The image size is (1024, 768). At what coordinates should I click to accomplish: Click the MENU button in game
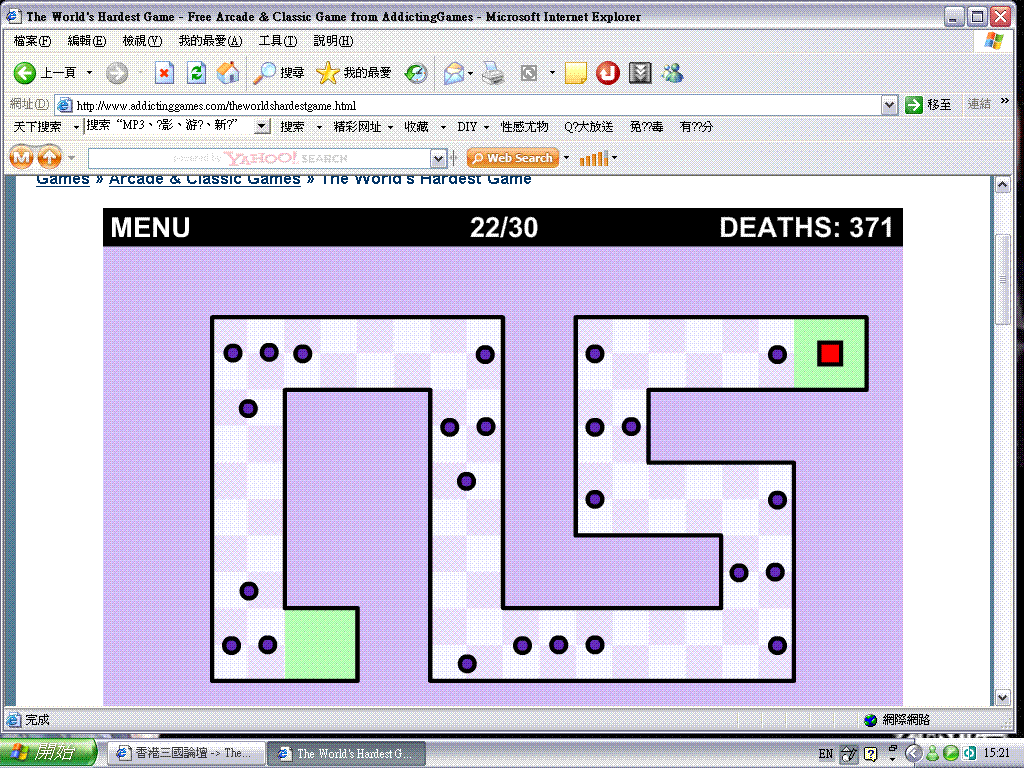150,227
